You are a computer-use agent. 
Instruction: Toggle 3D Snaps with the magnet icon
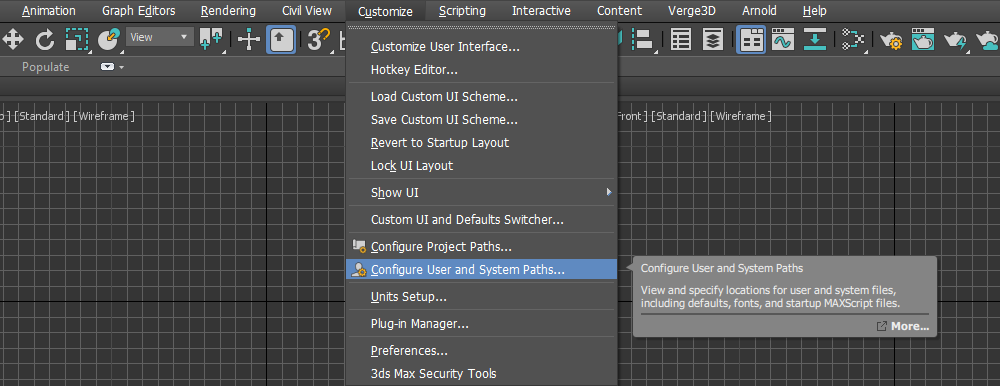pos(318,40)
